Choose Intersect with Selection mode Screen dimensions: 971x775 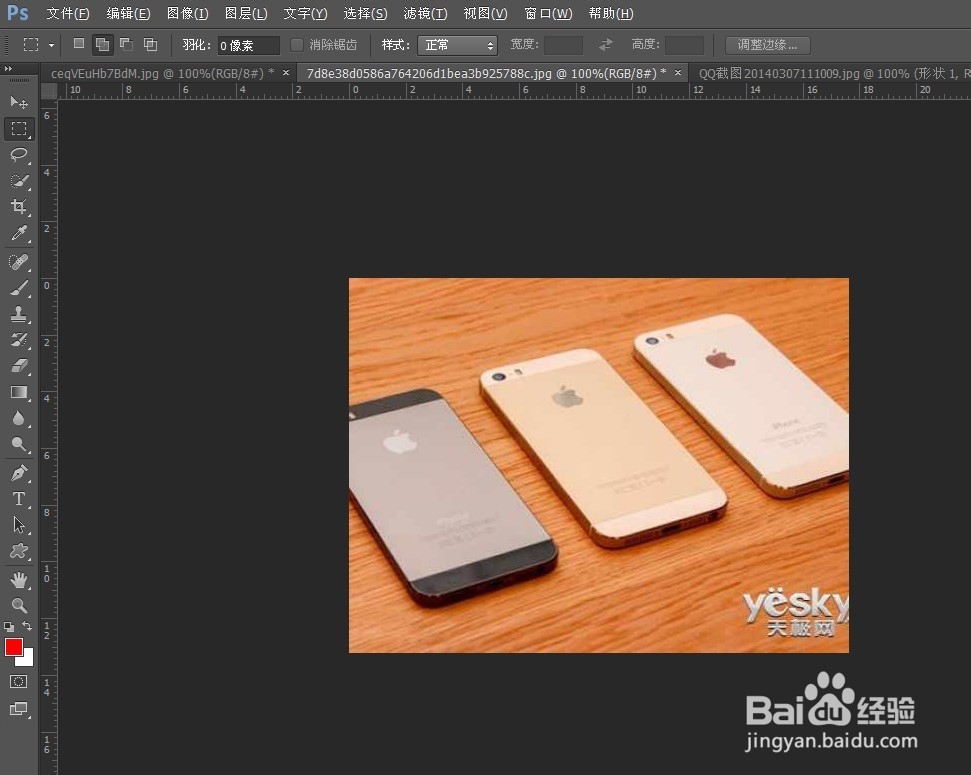[150, 44]
